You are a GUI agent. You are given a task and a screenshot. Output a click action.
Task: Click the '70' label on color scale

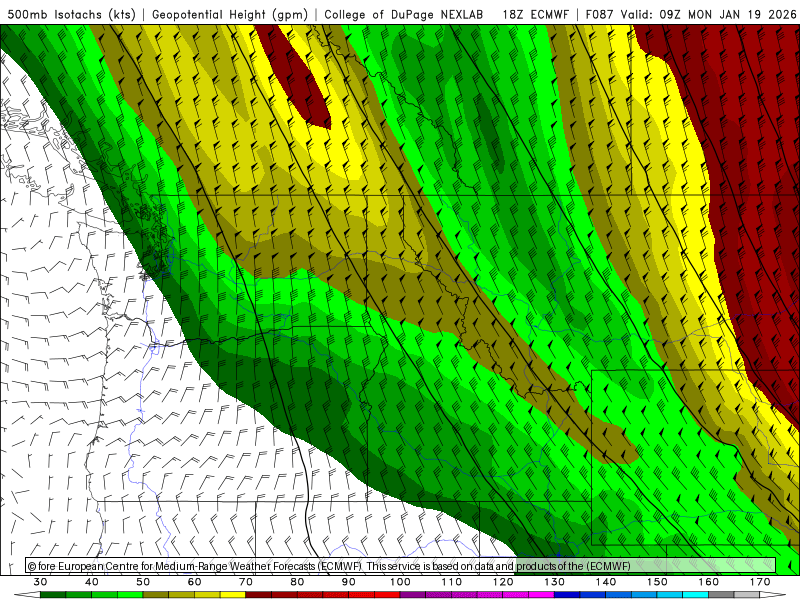coord(246,582)
